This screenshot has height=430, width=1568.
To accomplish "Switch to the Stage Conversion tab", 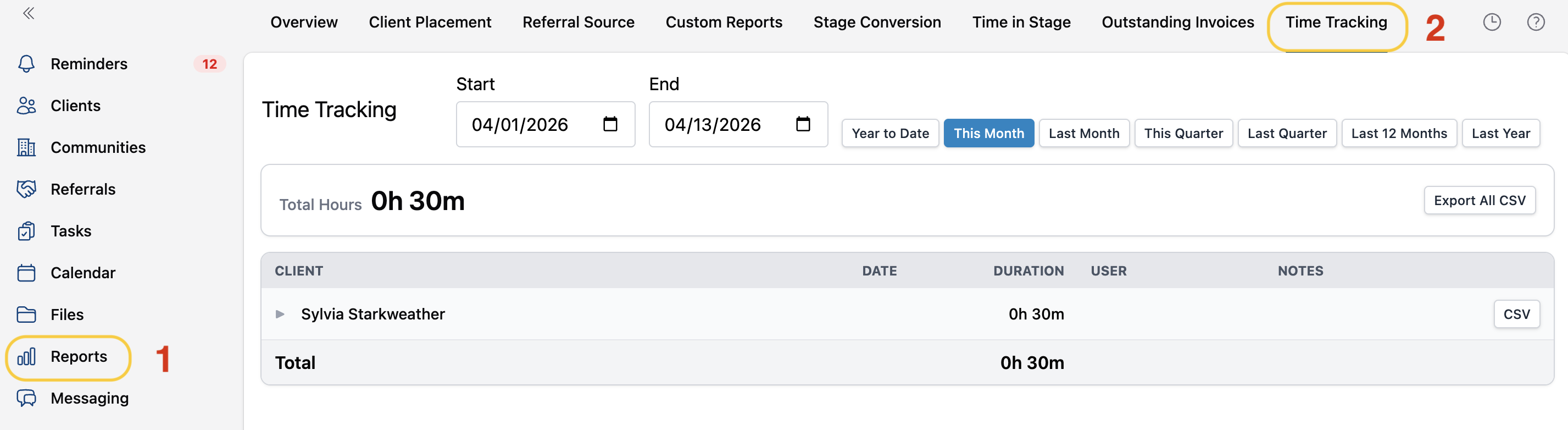I will [x=876, y=23].
